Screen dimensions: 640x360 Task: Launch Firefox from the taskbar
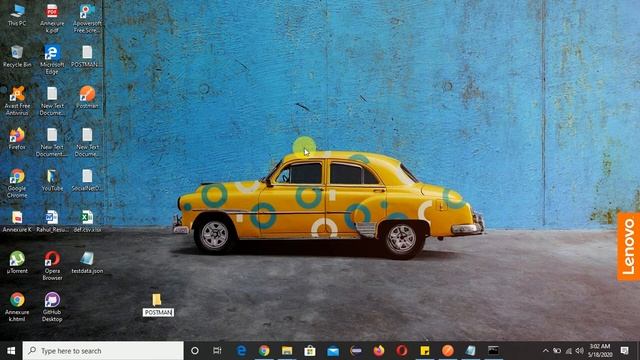[379, 351]
